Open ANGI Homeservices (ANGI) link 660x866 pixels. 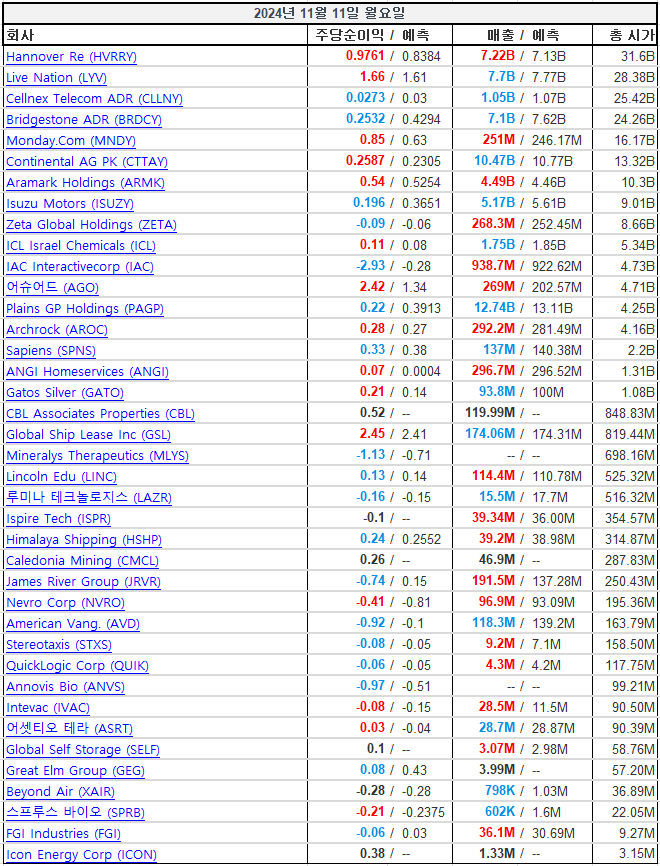(x=87, y=371)
